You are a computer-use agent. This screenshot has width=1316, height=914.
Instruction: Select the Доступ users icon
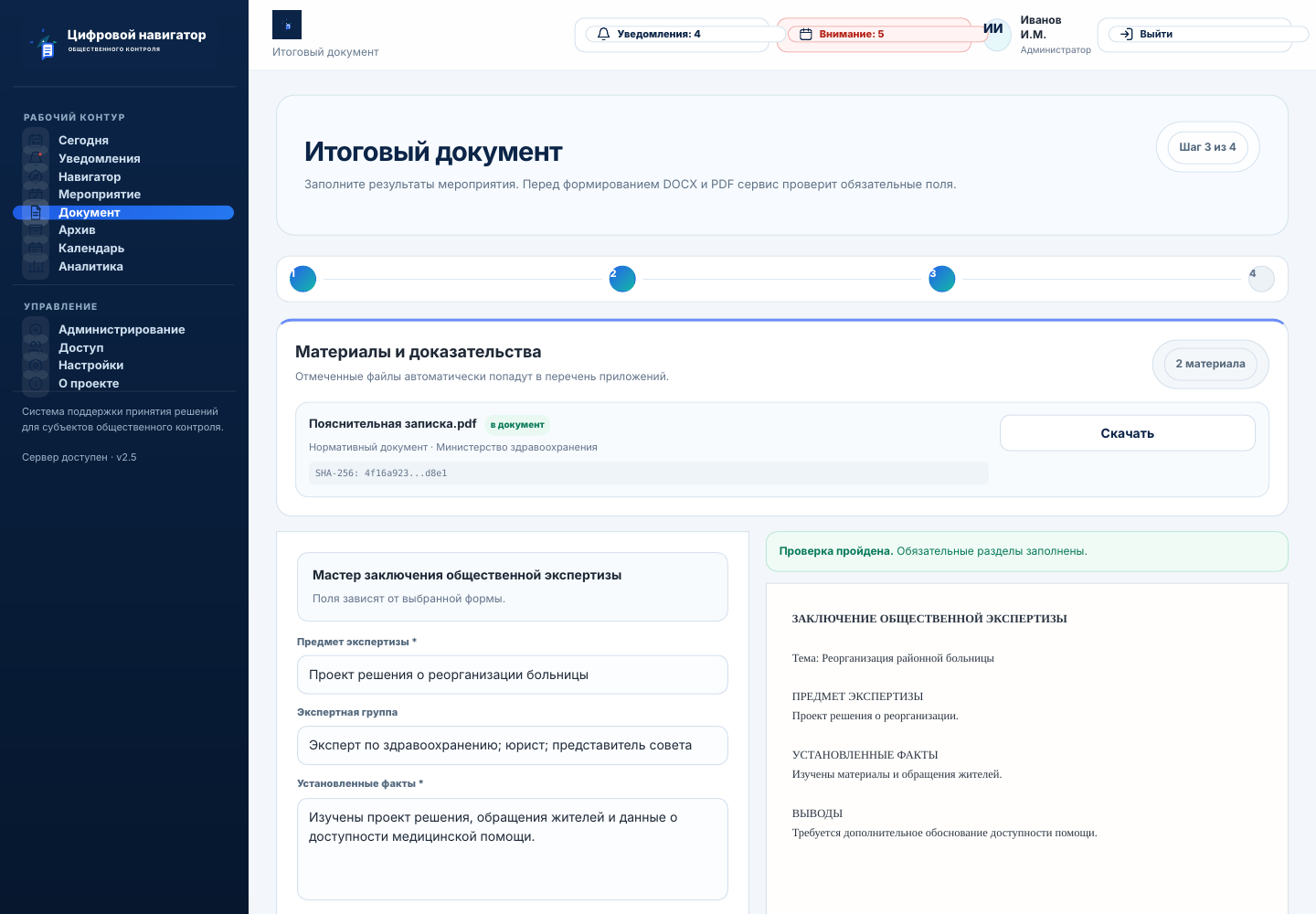[36, 347]
